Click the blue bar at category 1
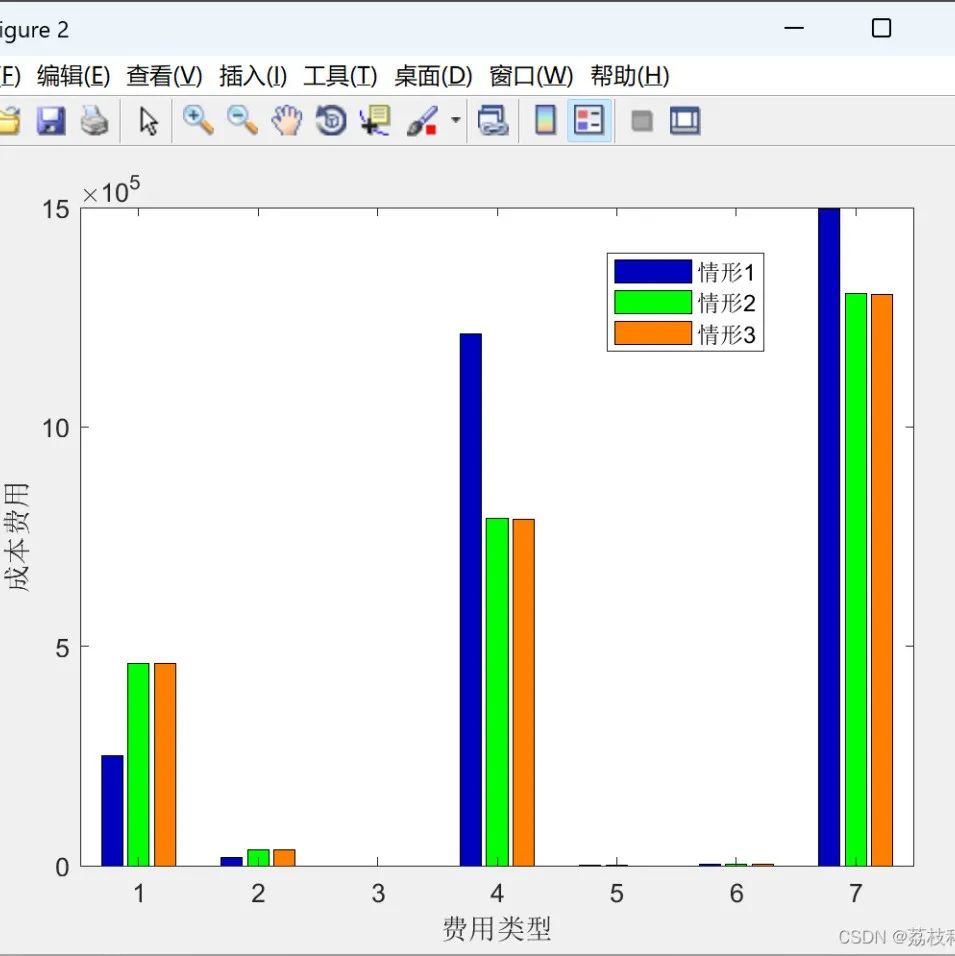Image resolution: width=955 pixels, height=956 pixels. click(112, 811)
